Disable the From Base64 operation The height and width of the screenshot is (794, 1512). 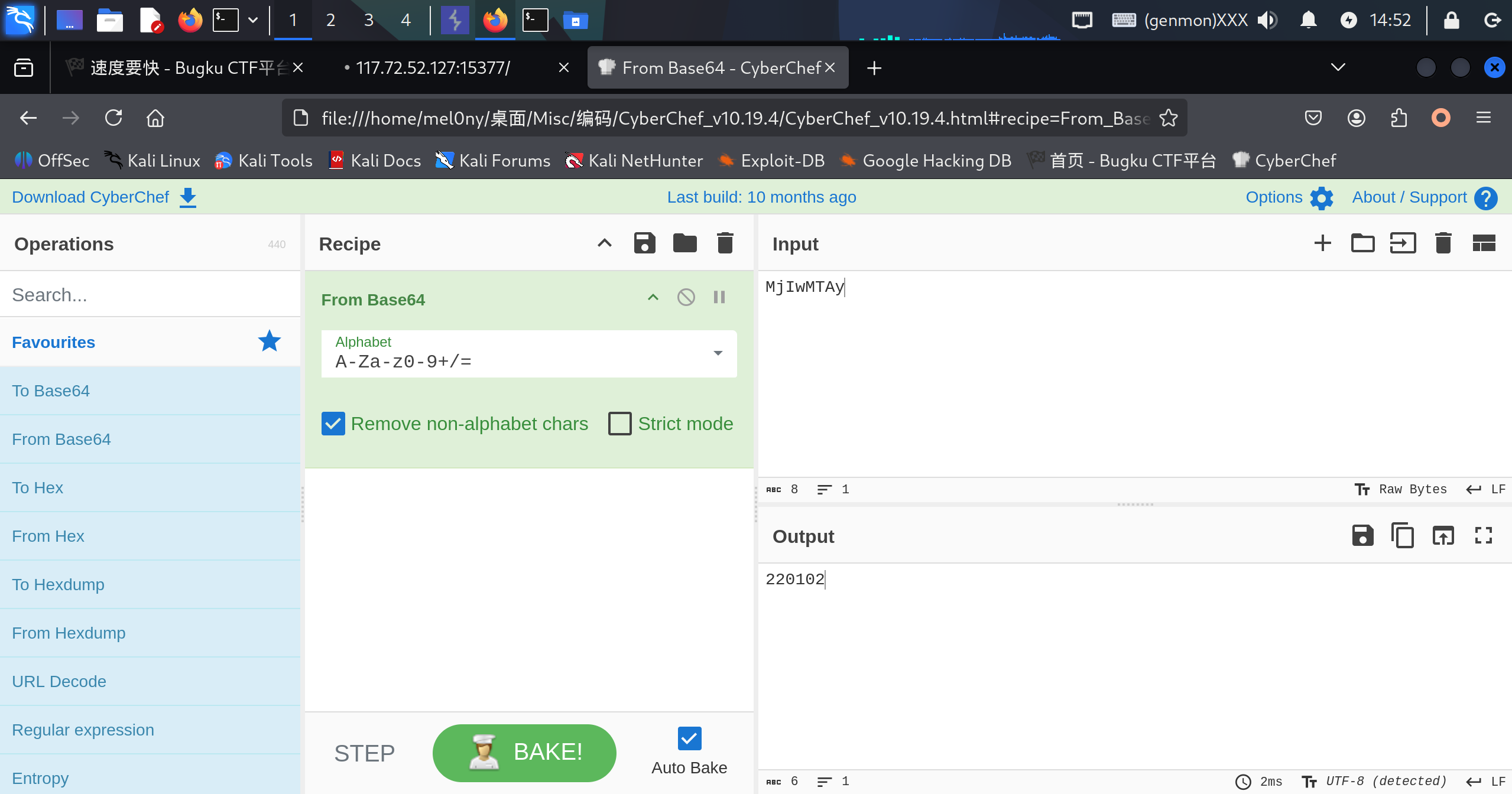686,297
